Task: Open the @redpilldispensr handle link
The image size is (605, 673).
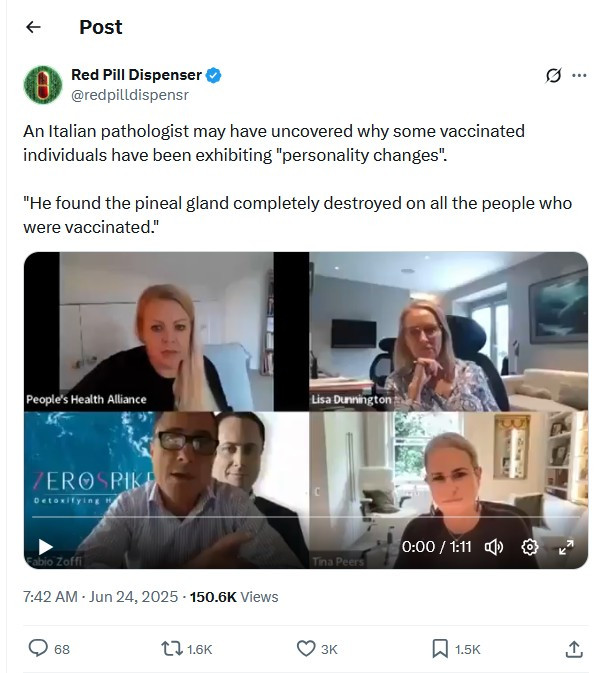Action: tap(130, 95)
